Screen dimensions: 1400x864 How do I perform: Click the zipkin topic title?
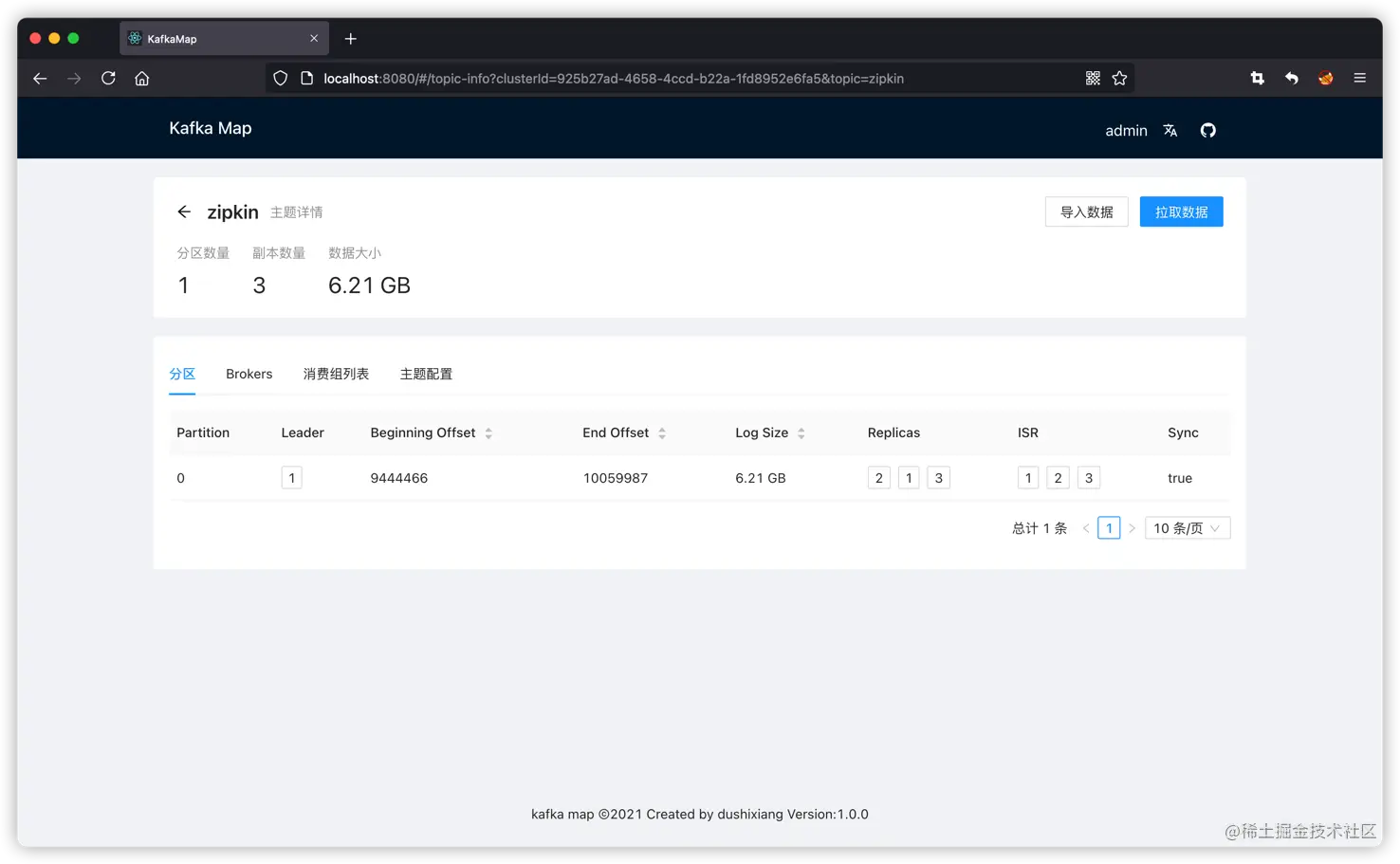pos(232,211)
